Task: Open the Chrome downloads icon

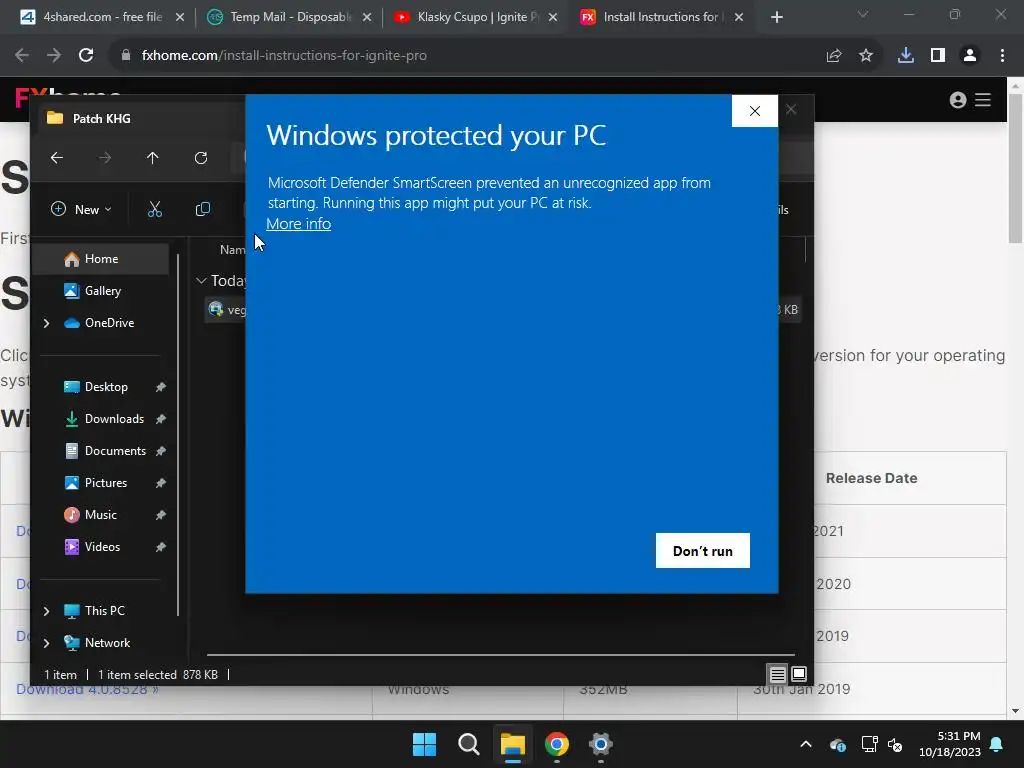Action: tap(906, 56)
